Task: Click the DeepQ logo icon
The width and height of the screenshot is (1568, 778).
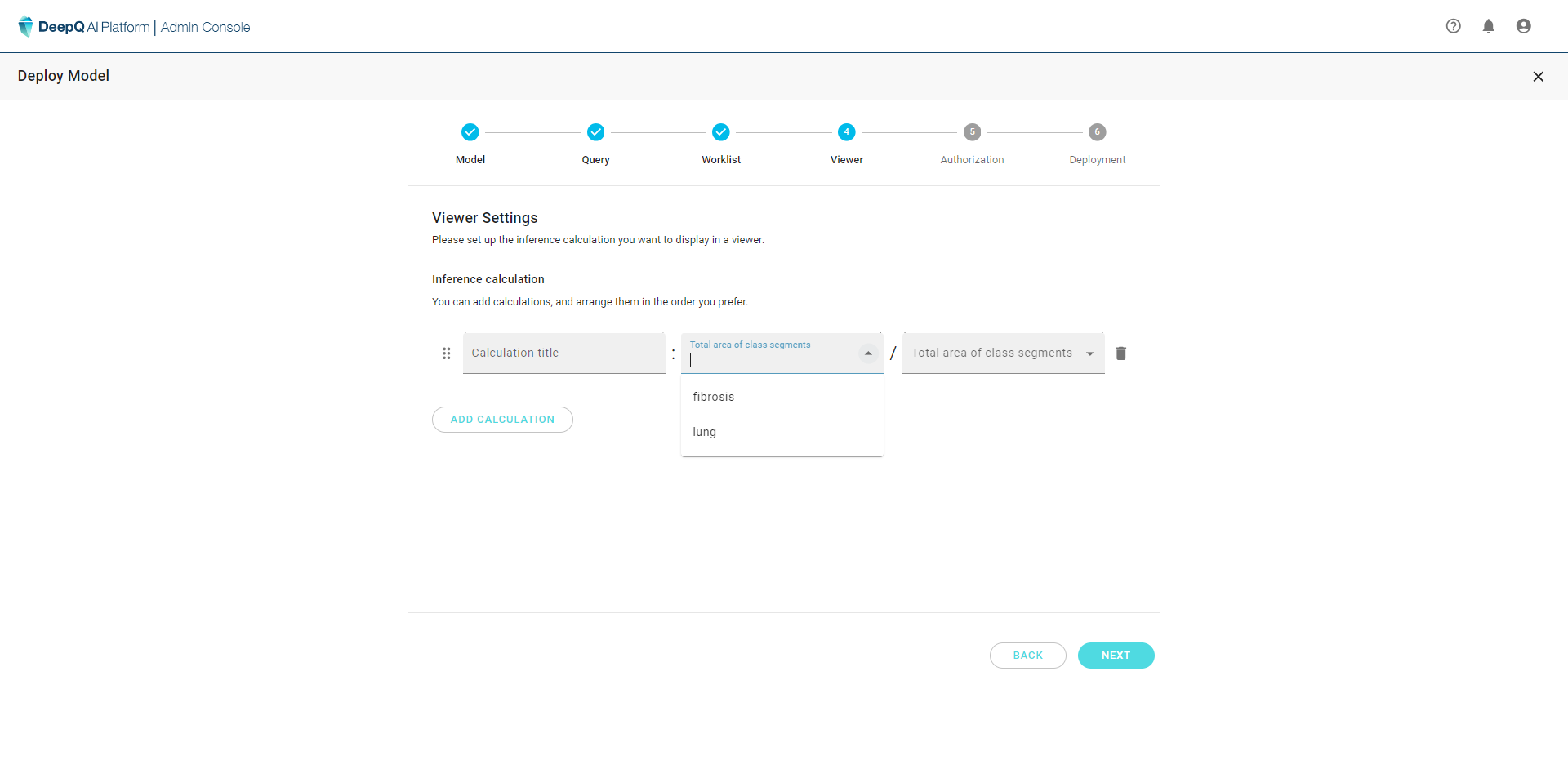Action: coord(25,27)
